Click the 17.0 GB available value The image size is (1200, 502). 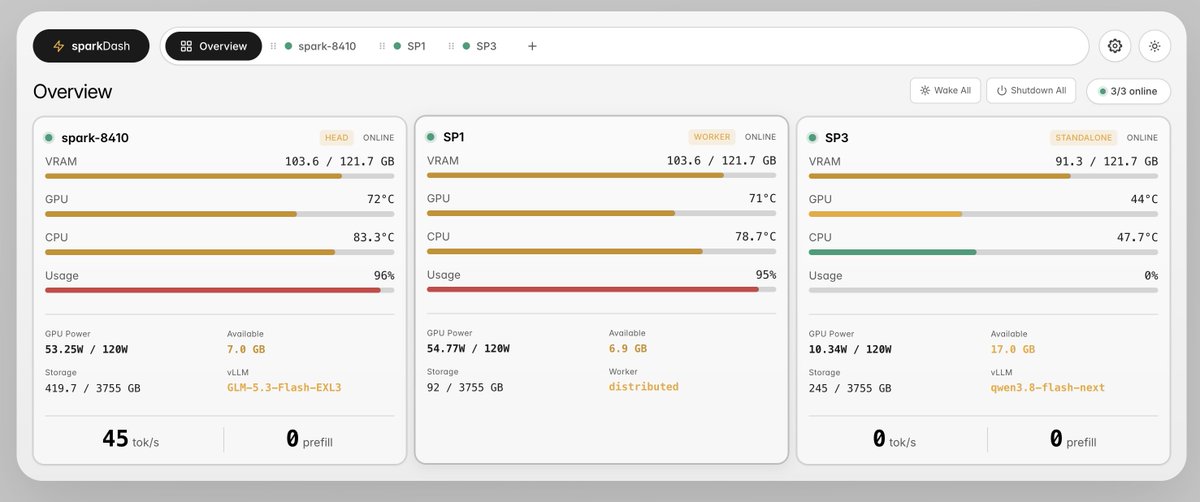tap(1013, 350)
